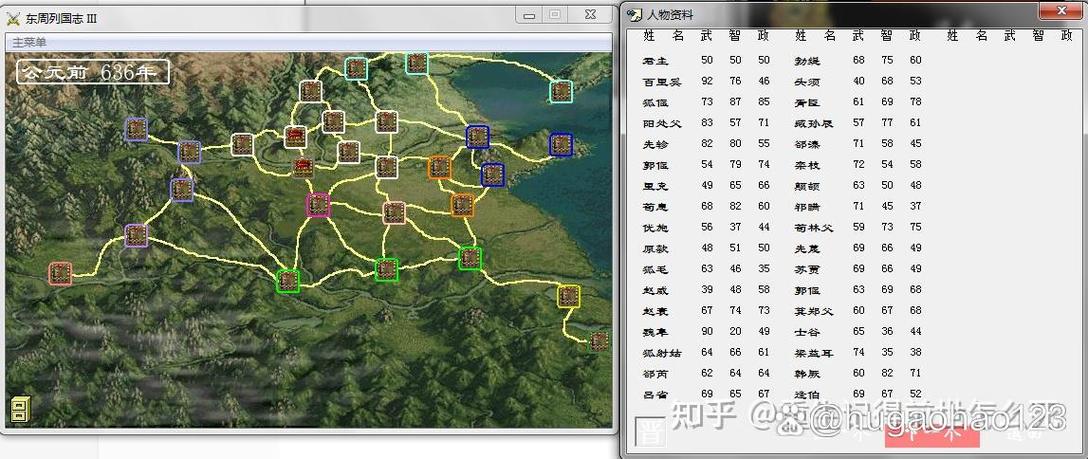Select character 先轸 in the list

[654, 145]
